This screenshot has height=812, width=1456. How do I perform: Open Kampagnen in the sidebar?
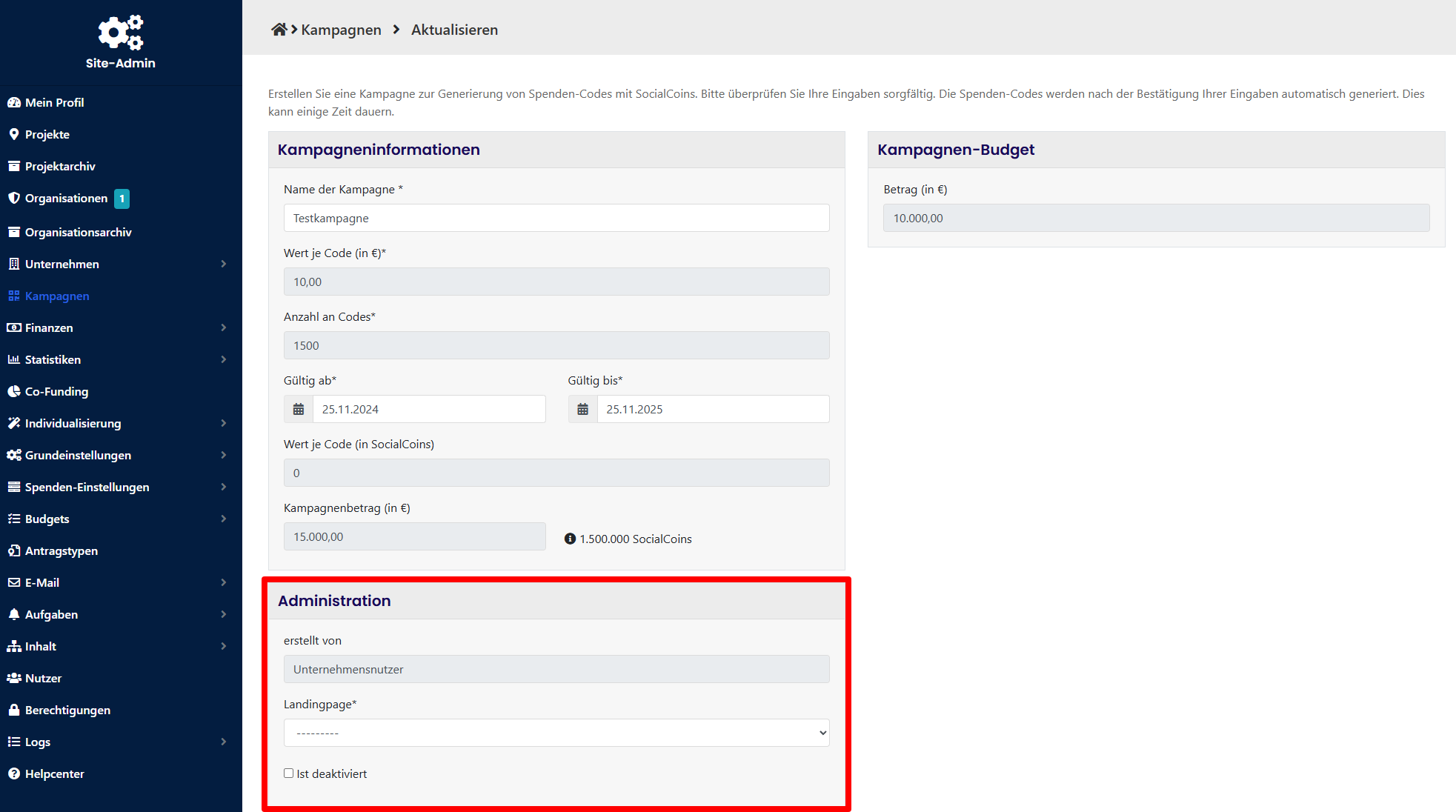coord(57,296)
